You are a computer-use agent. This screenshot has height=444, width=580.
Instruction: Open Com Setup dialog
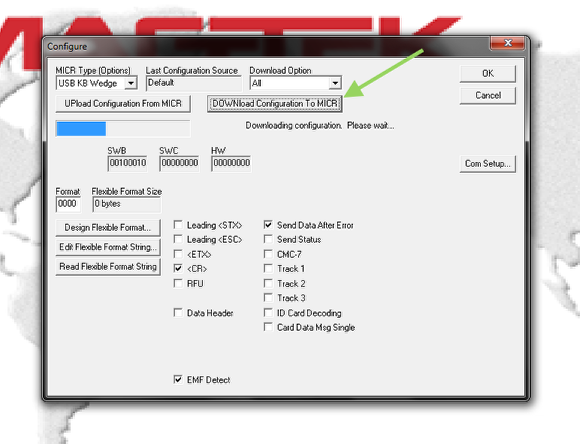coord(488,164)
